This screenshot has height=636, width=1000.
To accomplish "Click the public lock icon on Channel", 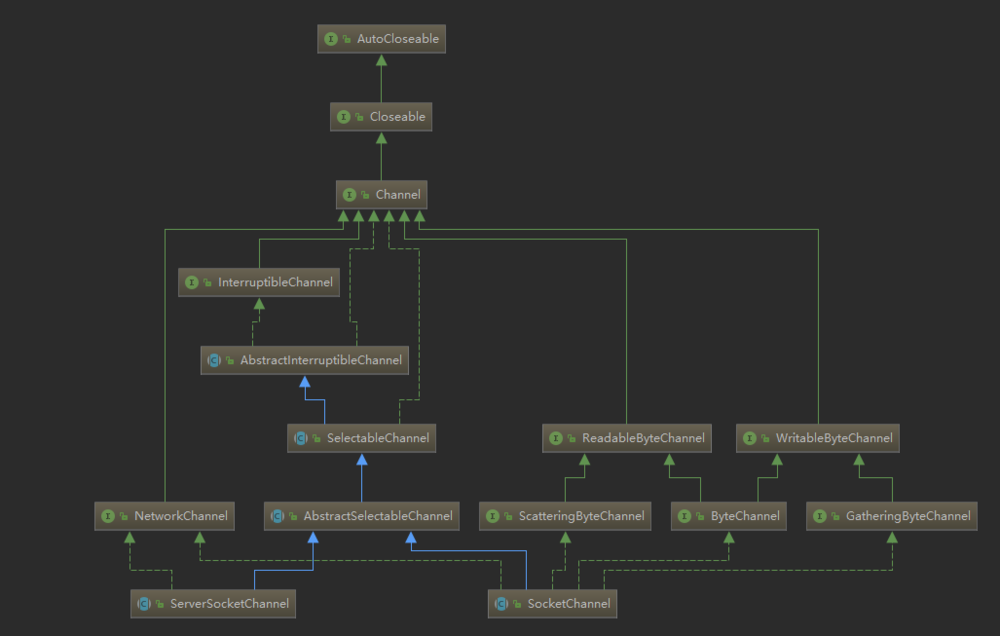I will (x=365, y=195).
